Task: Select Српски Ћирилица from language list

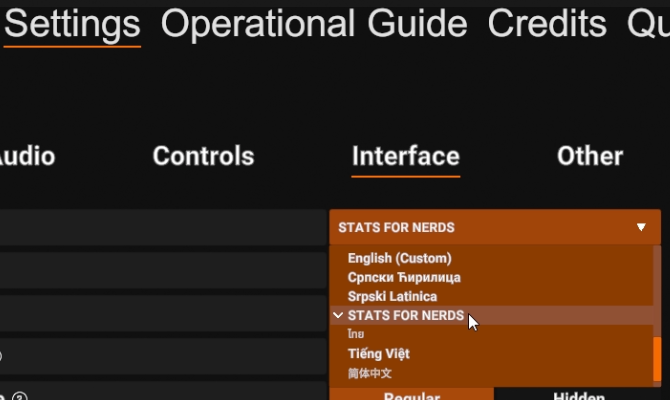Action: coord(404,277)
